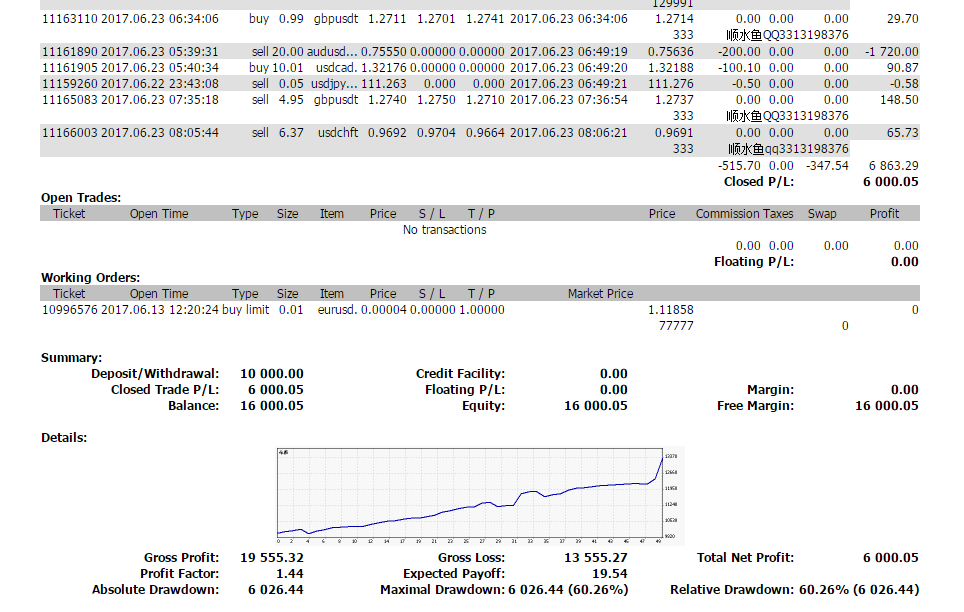Viewport: 964px width, 612px height.
Task: Click the Free Margin label
Action: [x=756, y=406]
